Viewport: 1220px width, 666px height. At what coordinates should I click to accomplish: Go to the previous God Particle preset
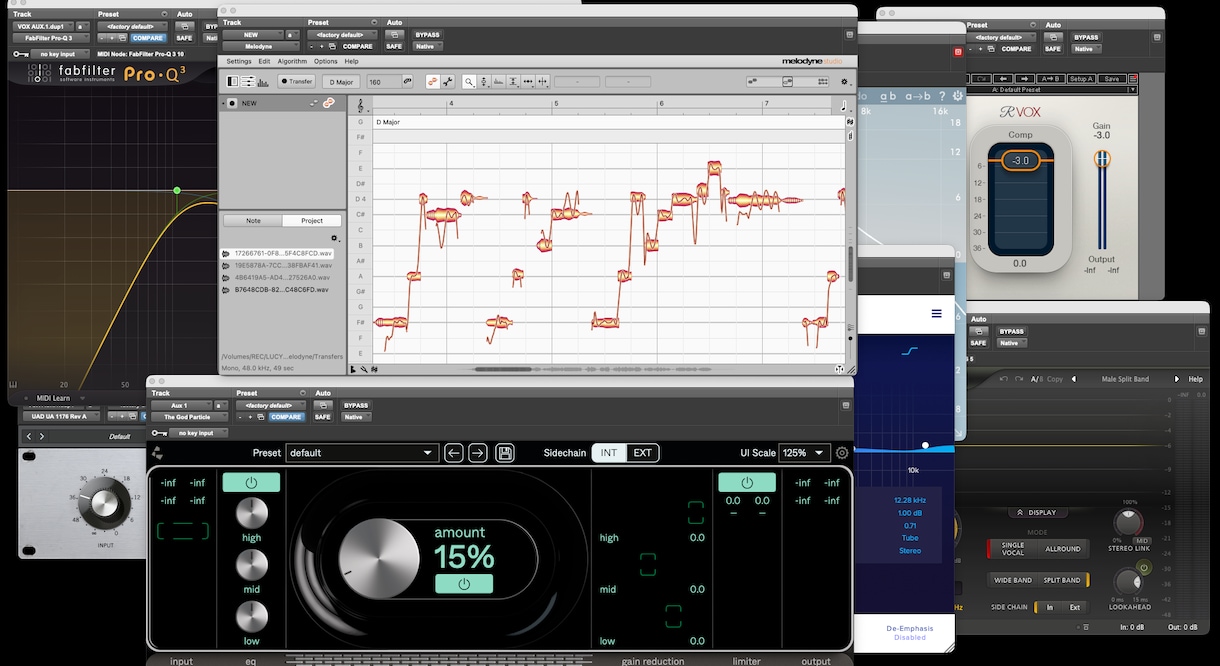click(x=454, y=453)
